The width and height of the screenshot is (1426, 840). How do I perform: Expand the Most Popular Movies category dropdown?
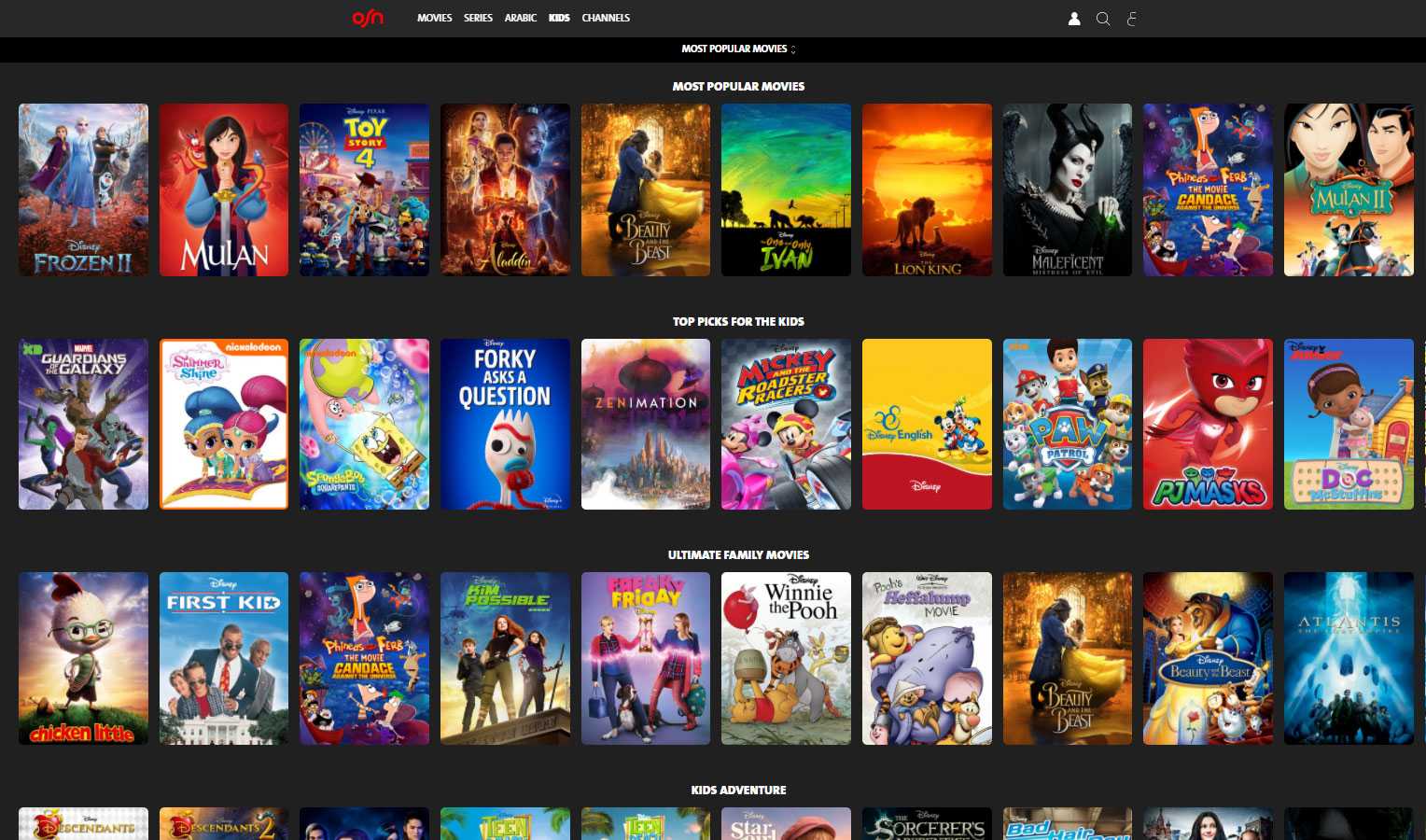point(738,49)
